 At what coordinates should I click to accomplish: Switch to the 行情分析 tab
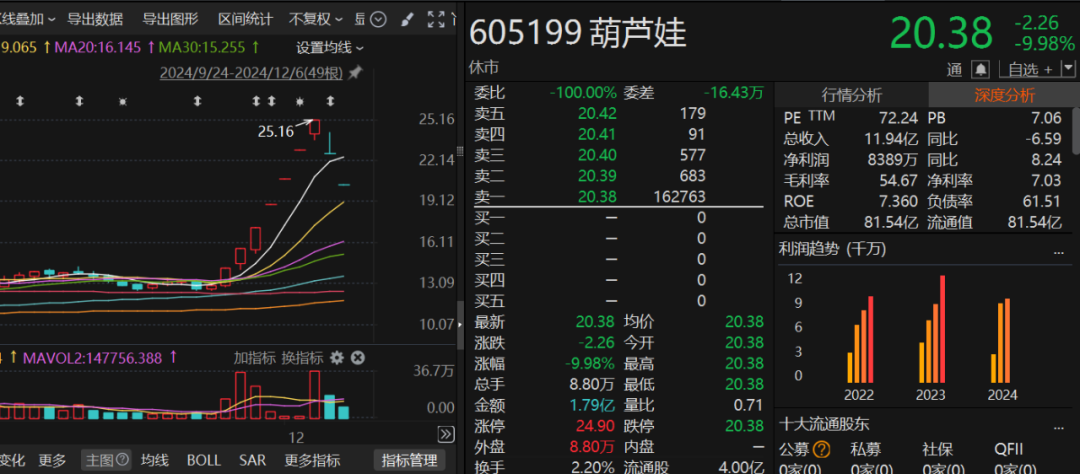tap(851, 95)
